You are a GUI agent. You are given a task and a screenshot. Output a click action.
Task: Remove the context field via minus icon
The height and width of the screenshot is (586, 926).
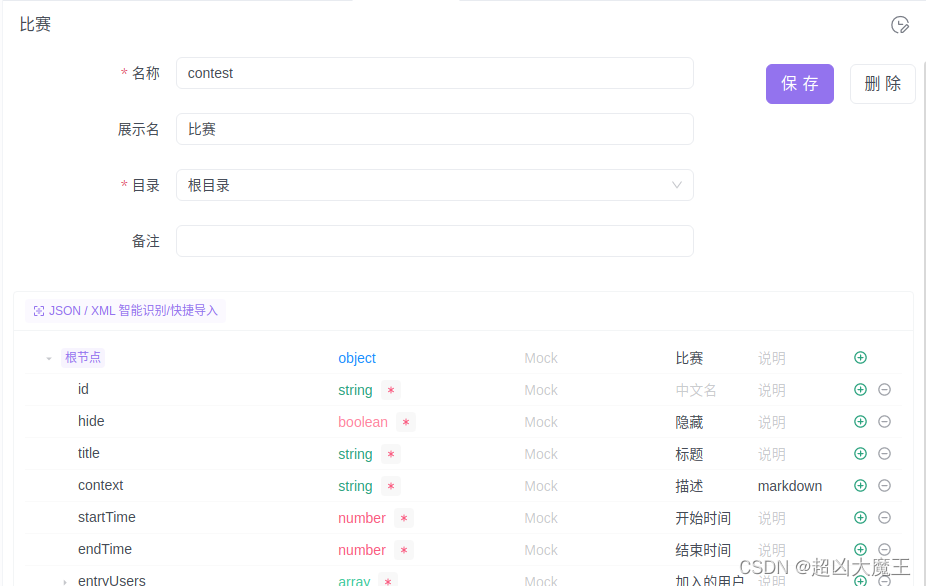[884, 485]
